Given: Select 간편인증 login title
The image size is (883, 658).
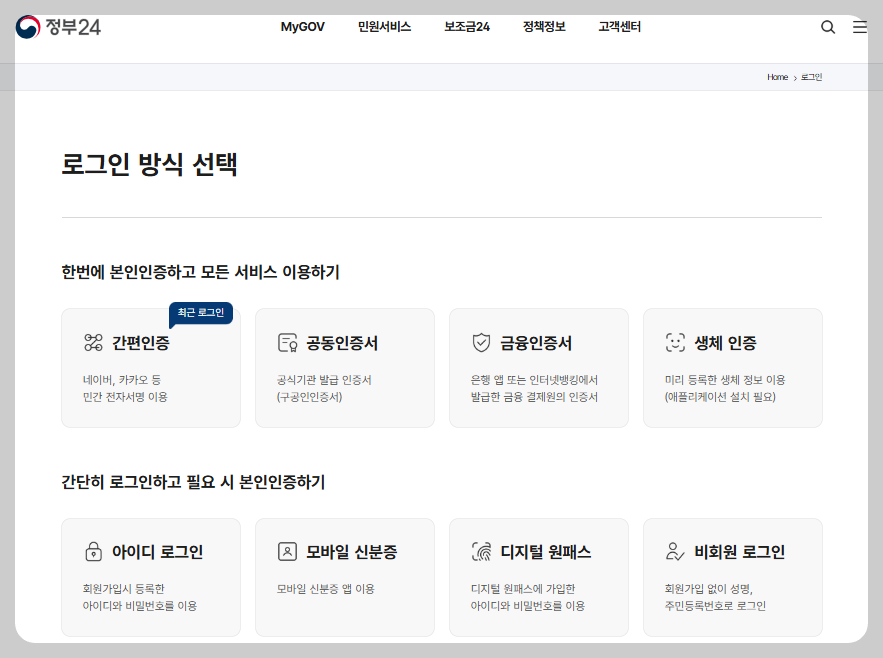Looking at the screenshot, I should (x=141, y=343).
